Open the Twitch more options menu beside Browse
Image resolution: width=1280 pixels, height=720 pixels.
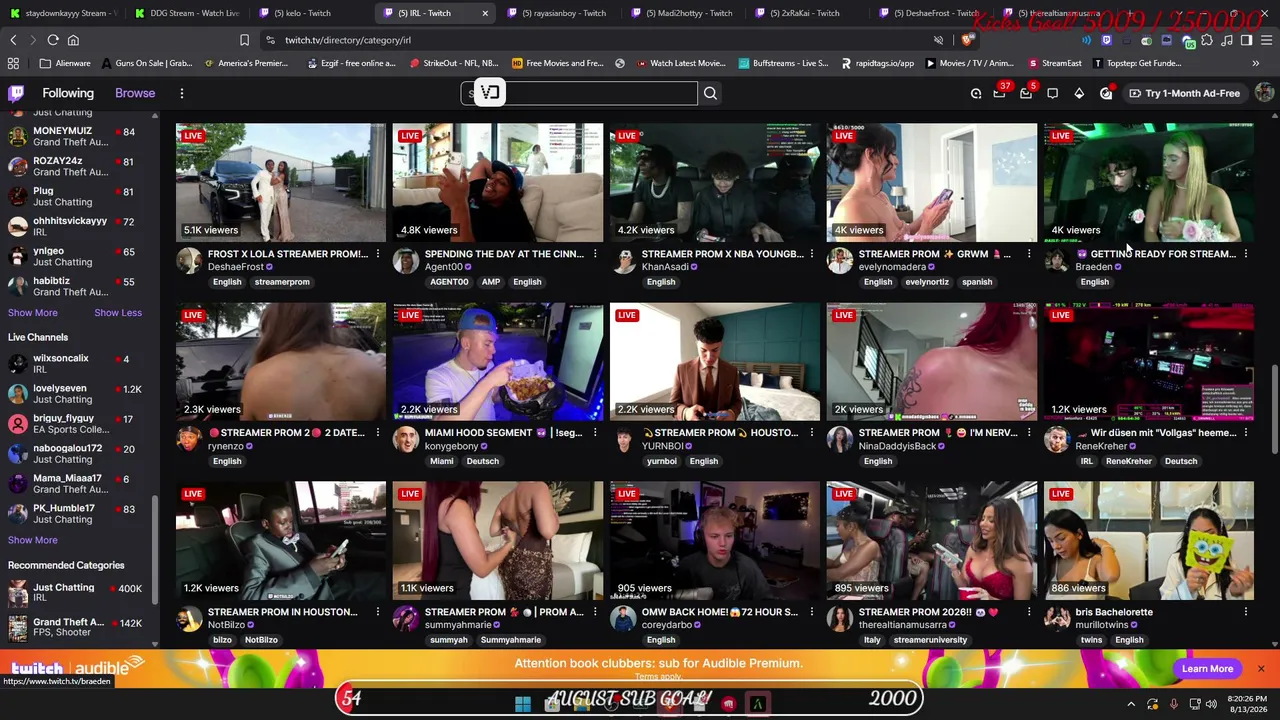click(182, 93)
